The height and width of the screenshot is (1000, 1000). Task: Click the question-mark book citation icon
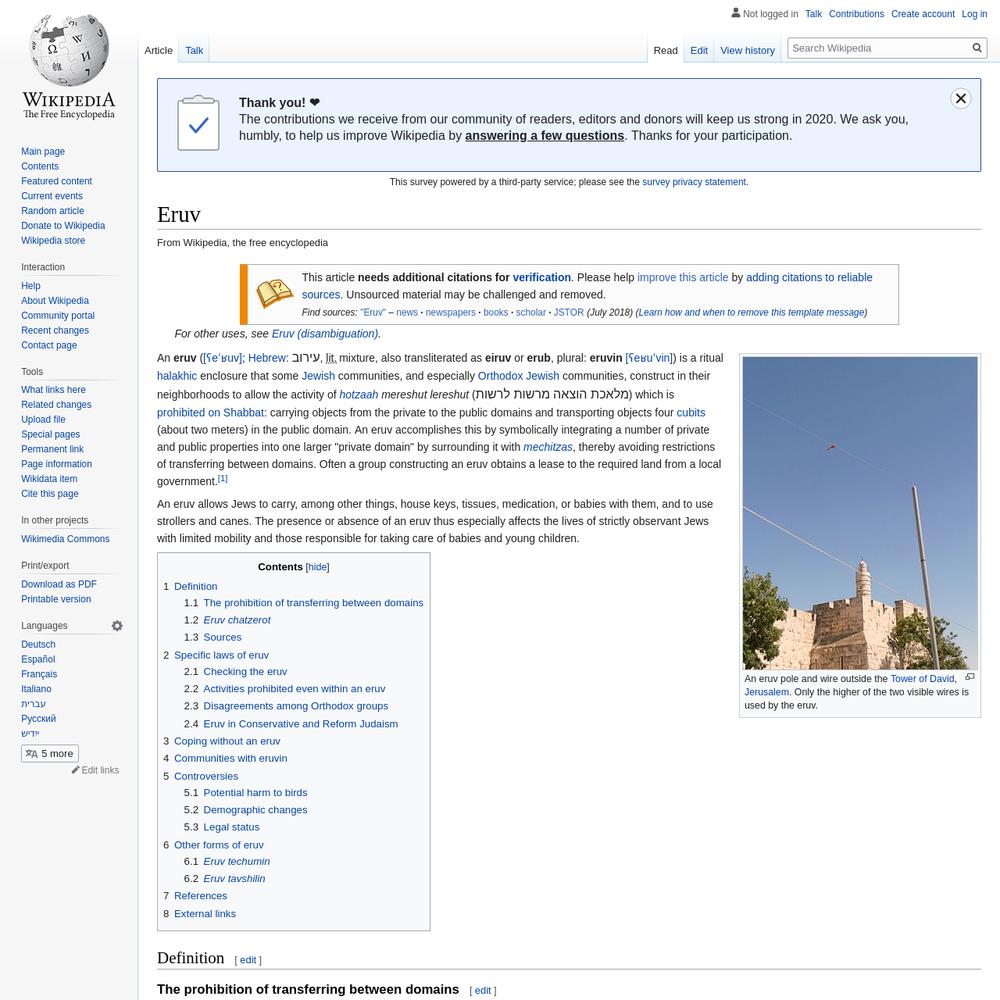coord(275,293)
